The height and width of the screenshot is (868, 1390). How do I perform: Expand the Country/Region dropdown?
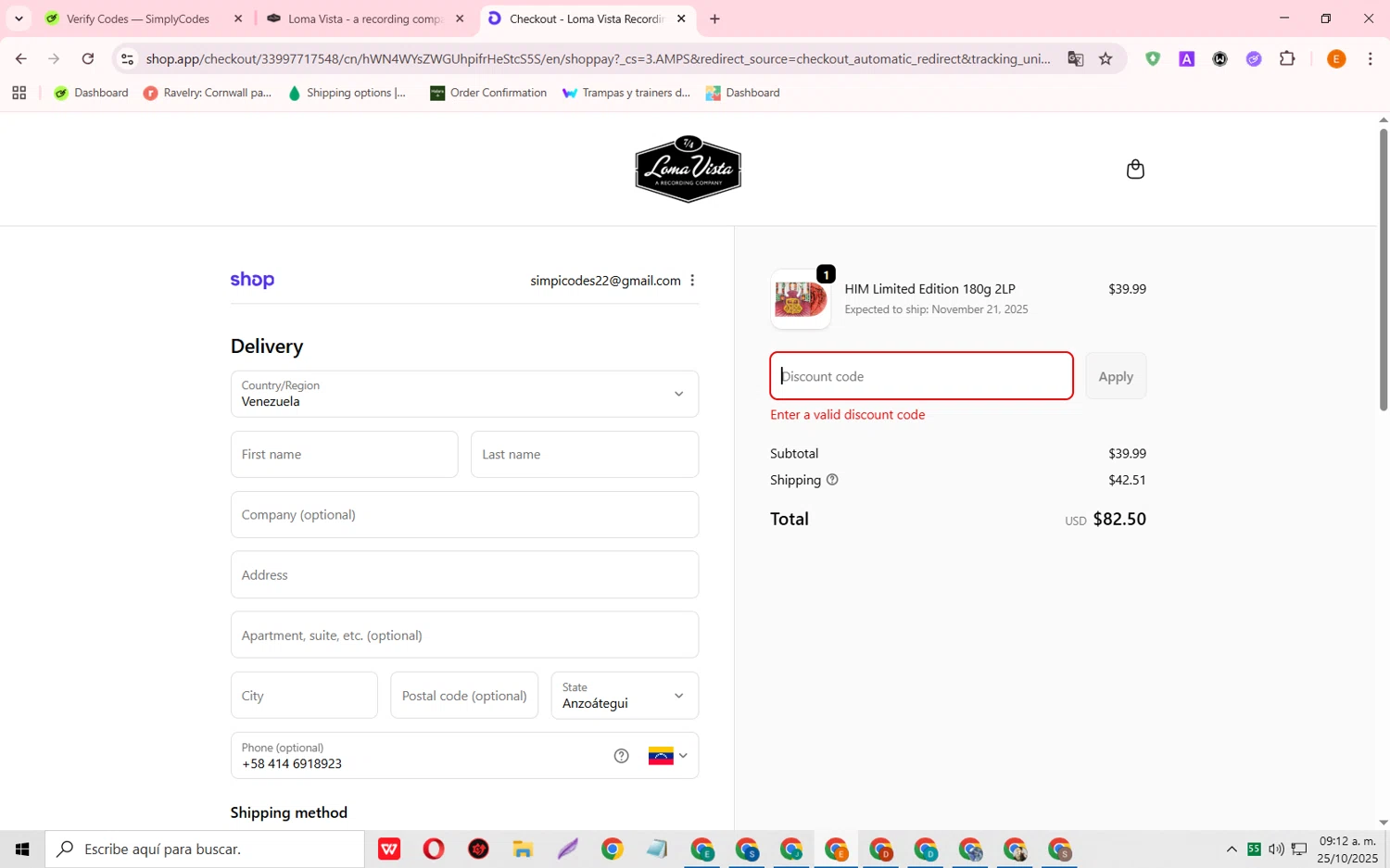pos(464,394)
